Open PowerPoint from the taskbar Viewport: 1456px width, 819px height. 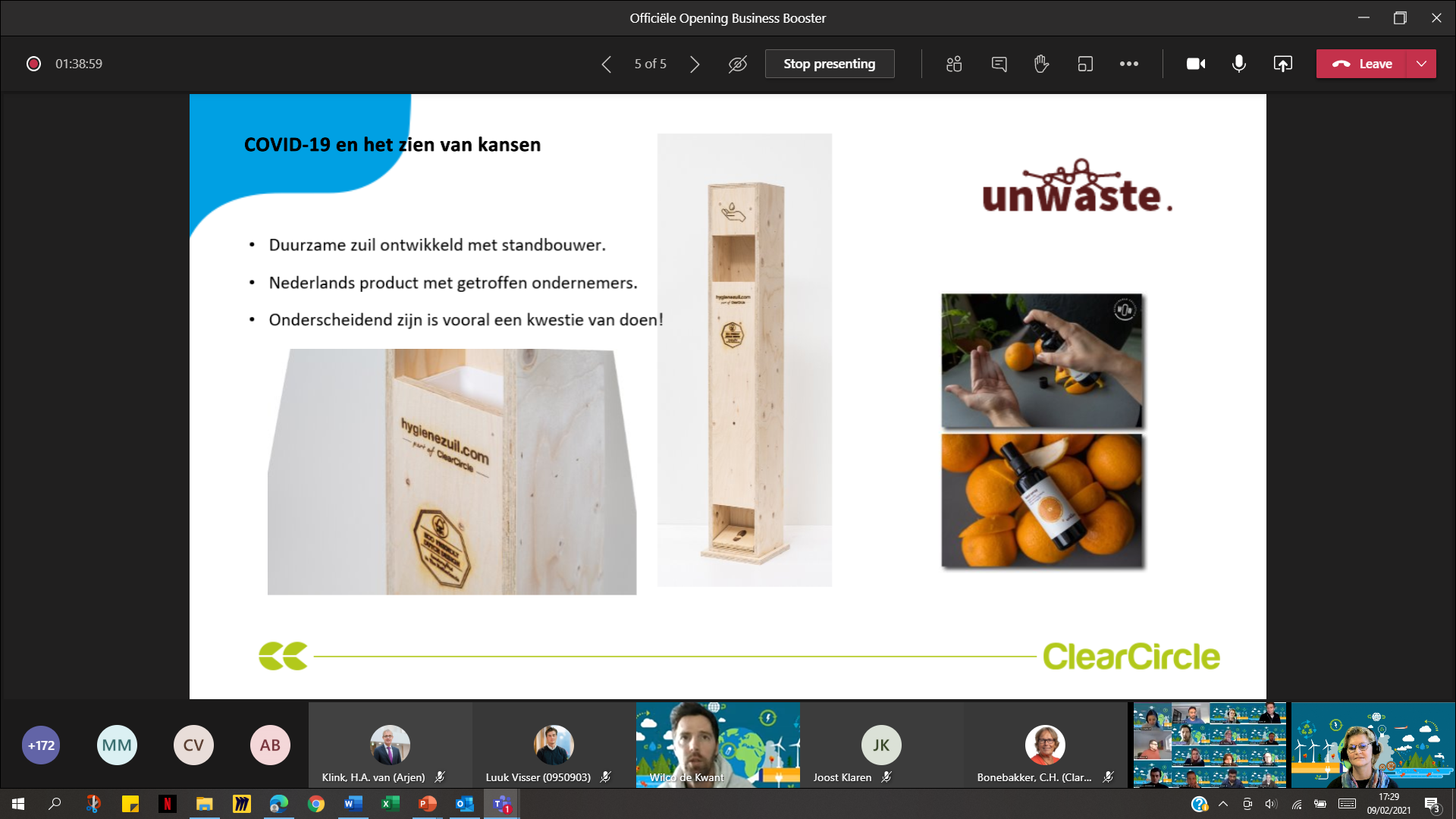click(427, 805)
